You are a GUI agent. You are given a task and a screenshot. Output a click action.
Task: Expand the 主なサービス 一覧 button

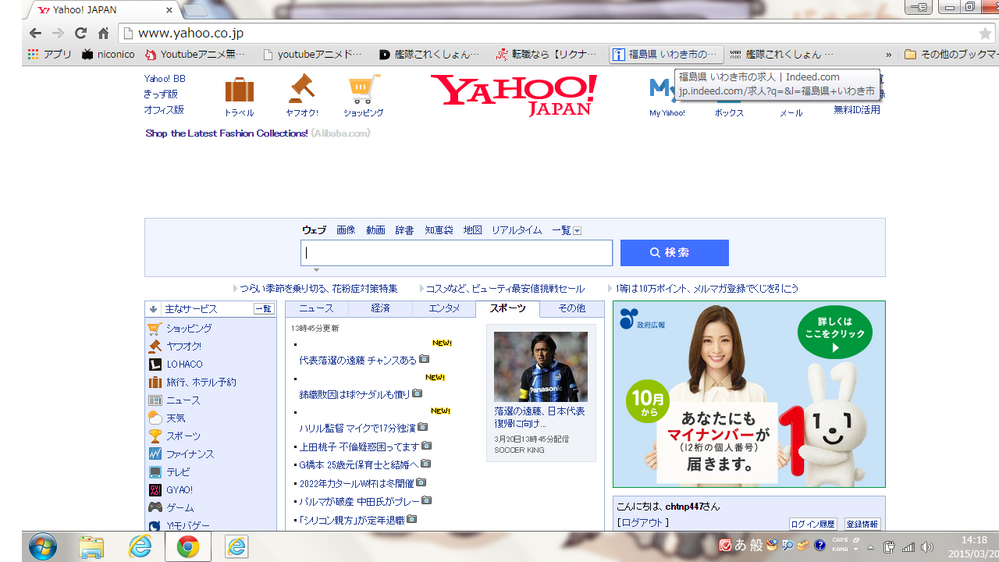pos(264,309)
